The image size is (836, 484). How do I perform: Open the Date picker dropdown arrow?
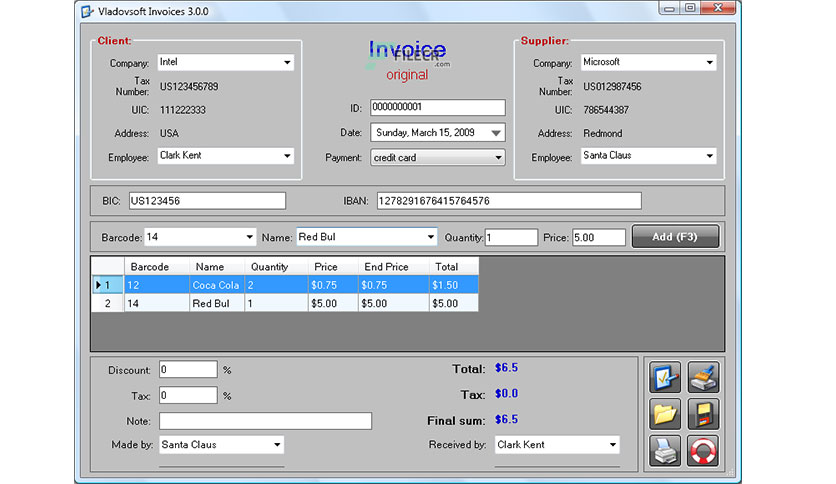[x=496, y=133]
